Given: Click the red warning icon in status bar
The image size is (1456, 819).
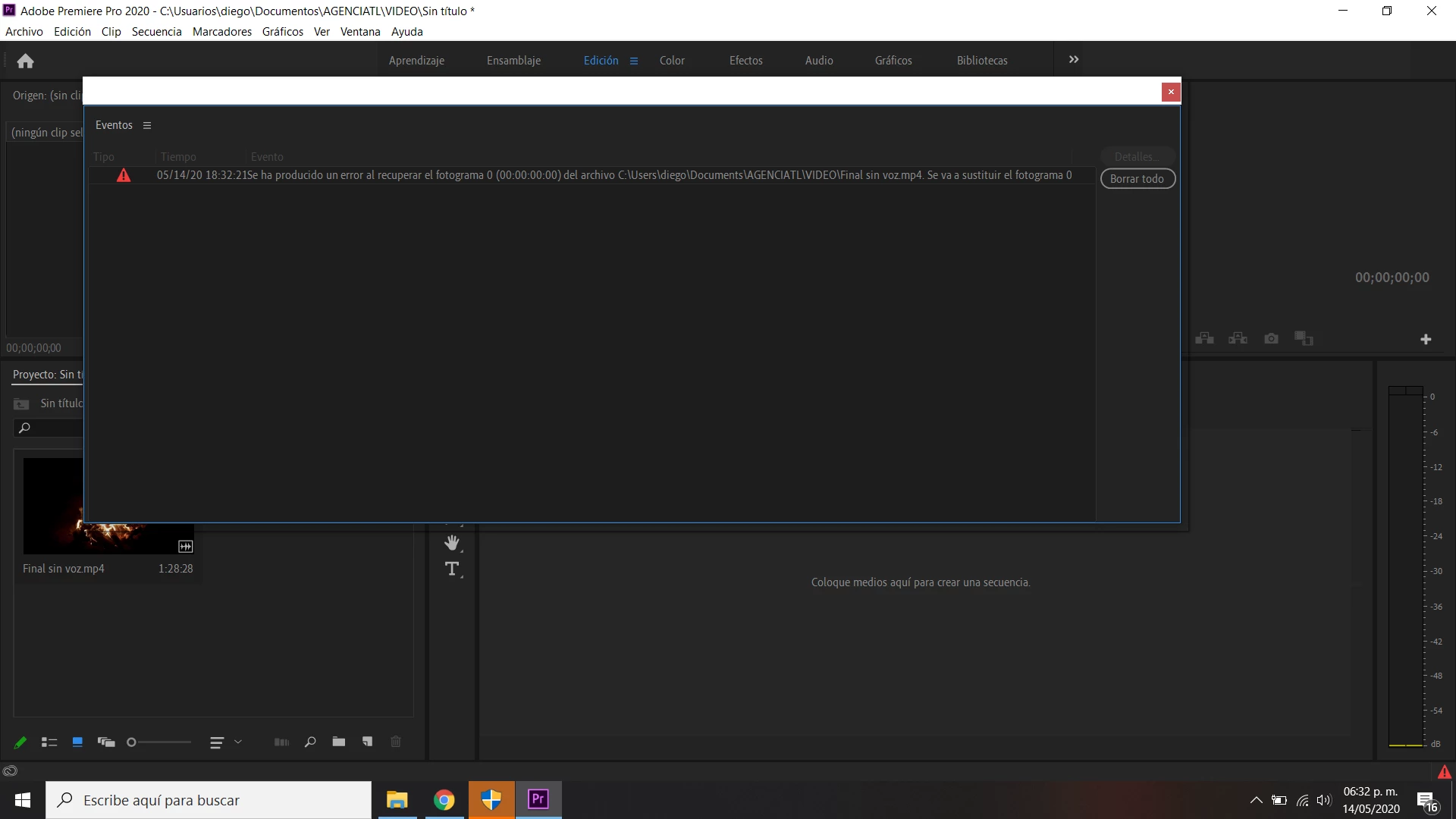Looking at the screenshot, I should point(1444,772).
